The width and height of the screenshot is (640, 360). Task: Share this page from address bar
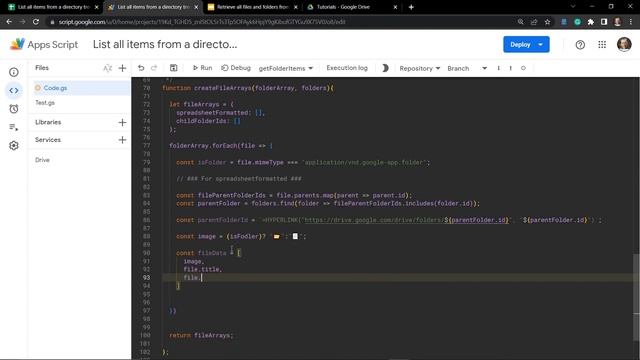(534, 22)
